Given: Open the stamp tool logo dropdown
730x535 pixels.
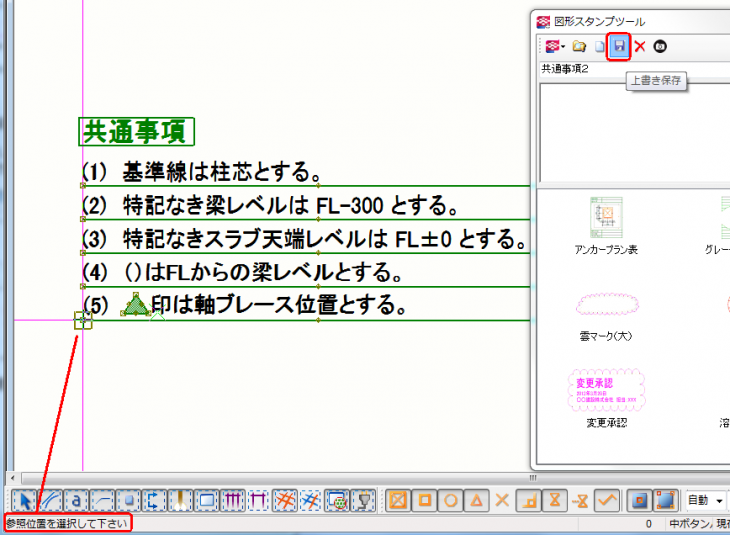Looking at the screenshot, I should [x=555, y=46].
